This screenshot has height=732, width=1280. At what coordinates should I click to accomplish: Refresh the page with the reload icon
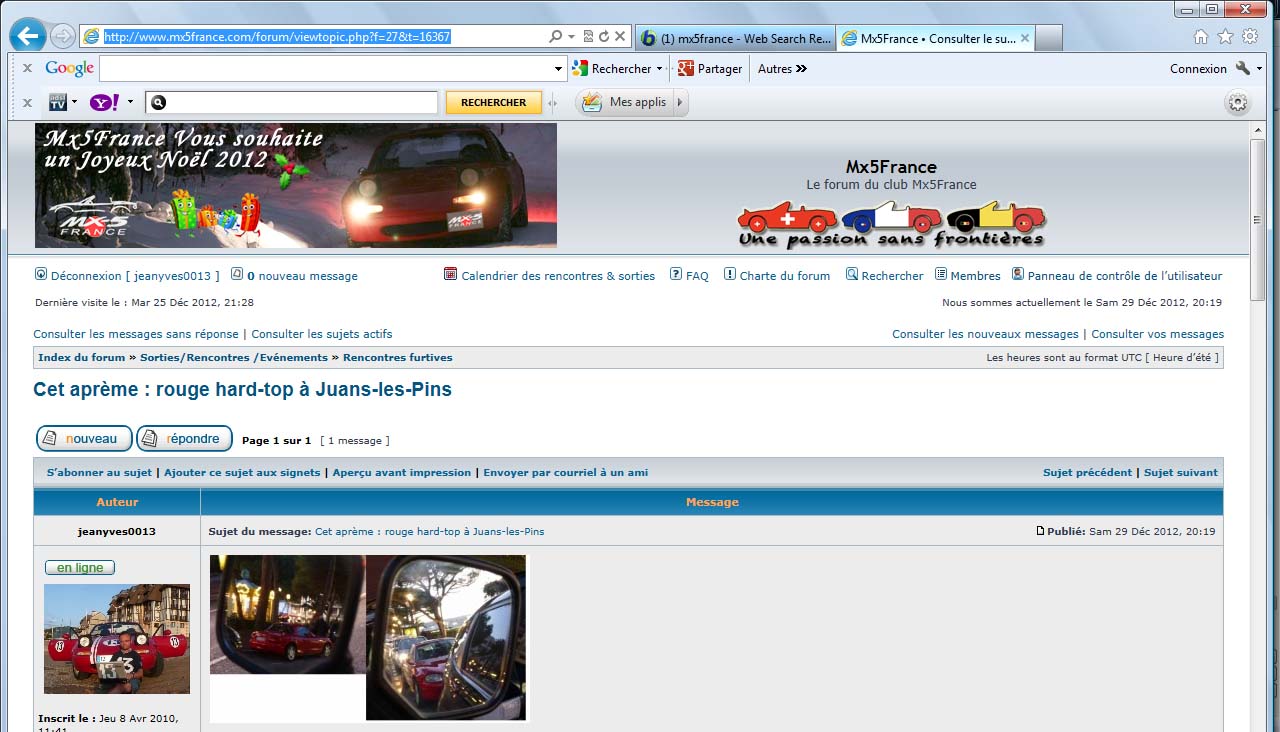[x=604, y=36]
